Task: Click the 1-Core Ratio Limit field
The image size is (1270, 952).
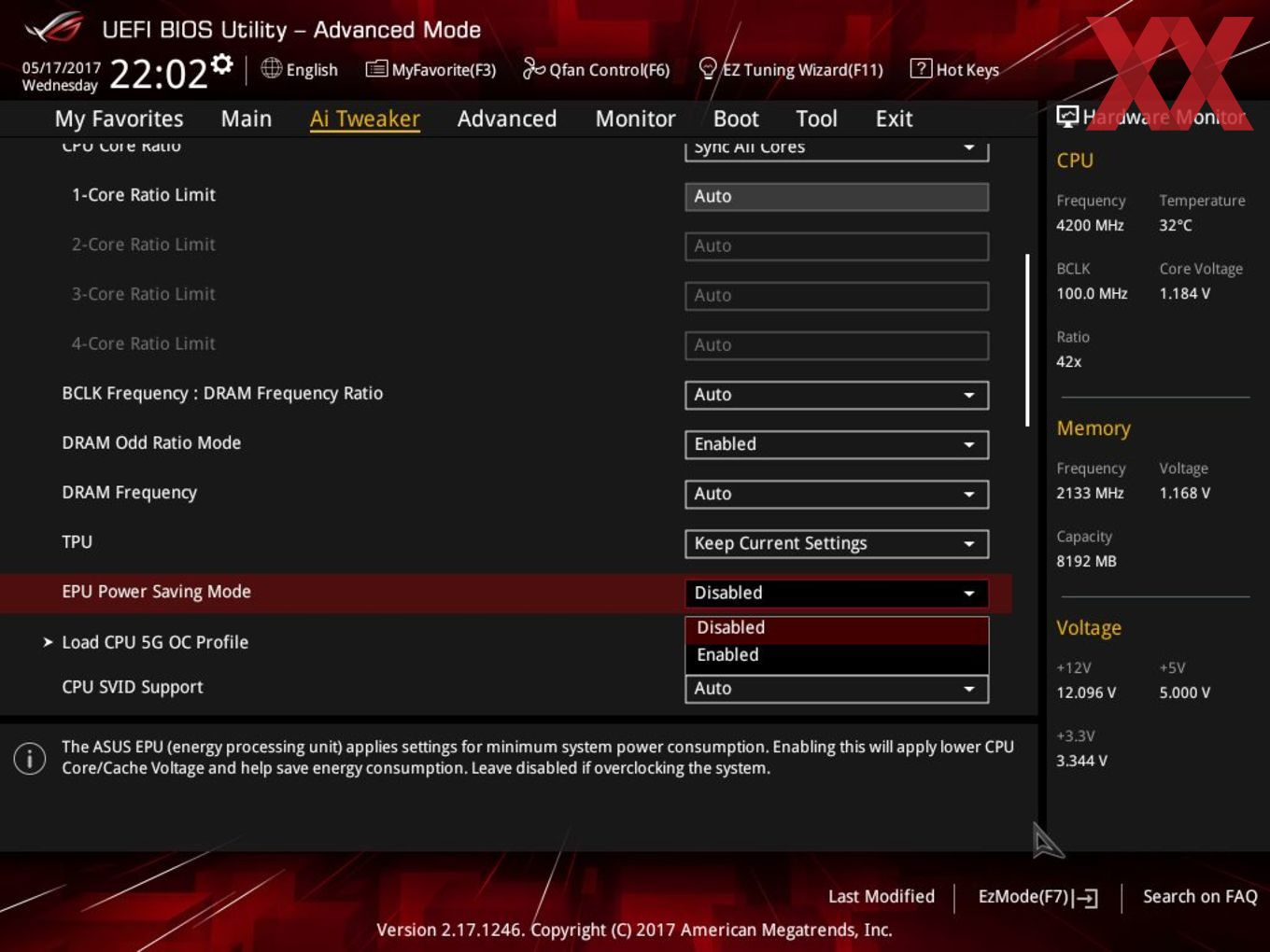Action: [x=837, y=196]
